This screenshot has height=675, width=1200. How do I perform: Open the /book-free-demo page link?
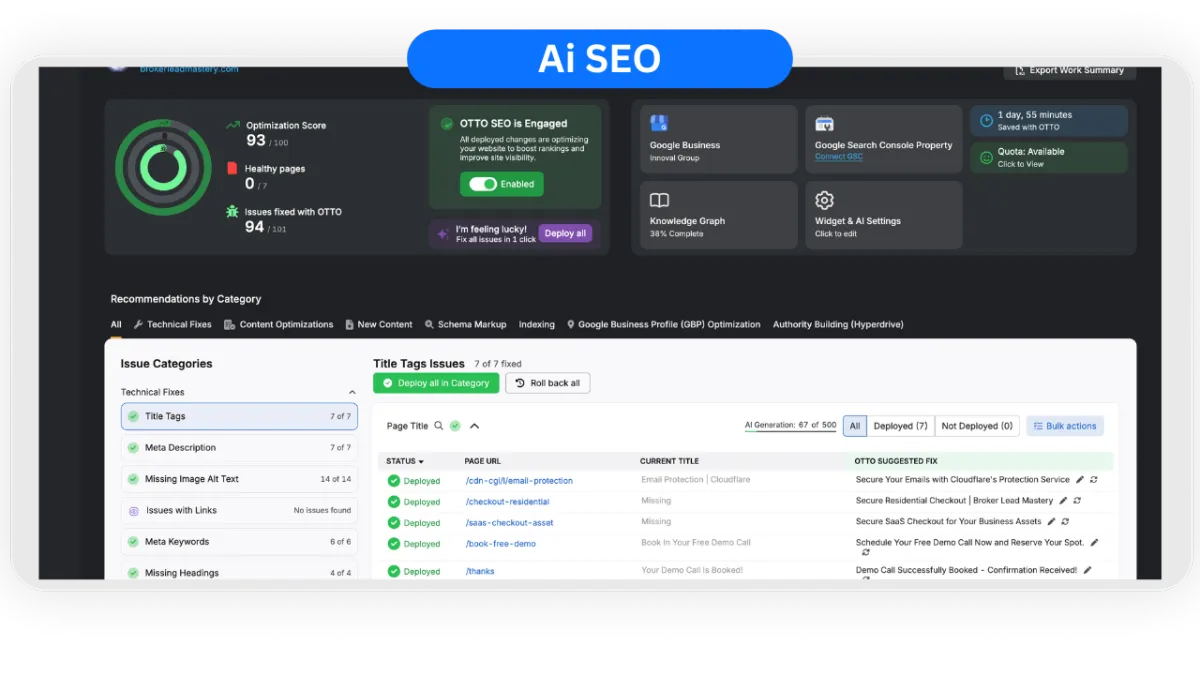[x=500, y=544]
